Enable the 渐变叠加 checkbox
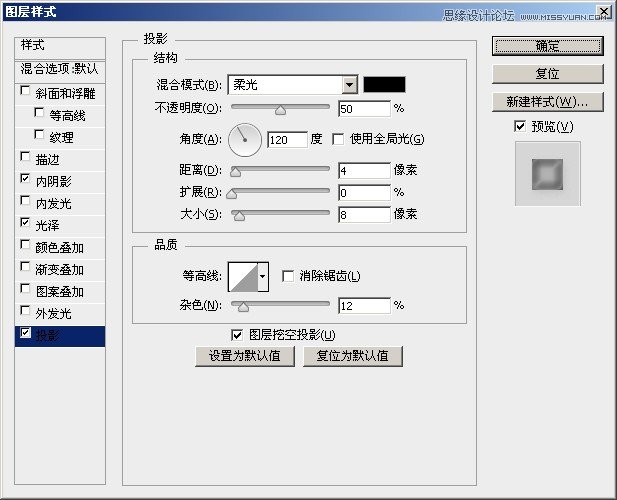Image resolution: width=617 pixels, height=500 pixels. tap(25, 267)
